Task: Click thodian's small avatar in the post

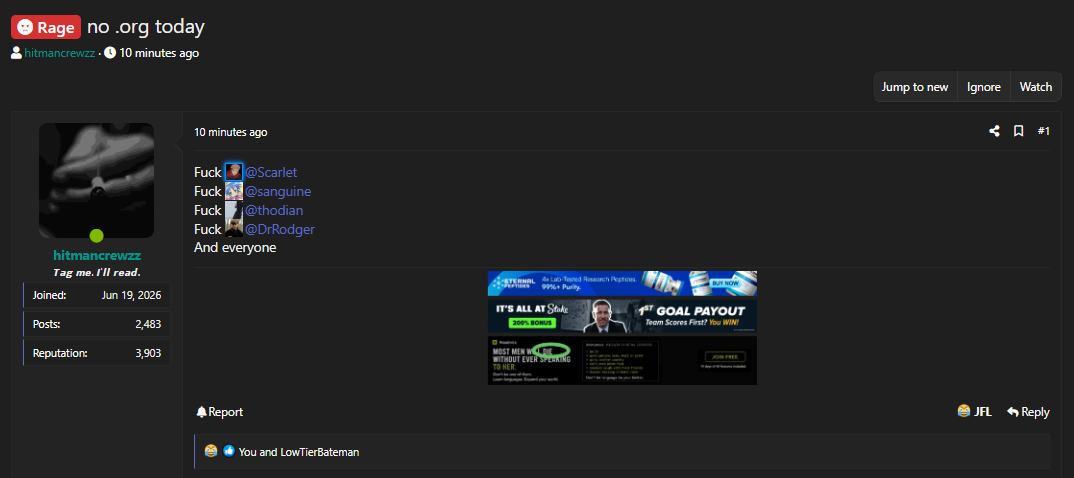Action: pyautogui.click(x=234, y=210)
